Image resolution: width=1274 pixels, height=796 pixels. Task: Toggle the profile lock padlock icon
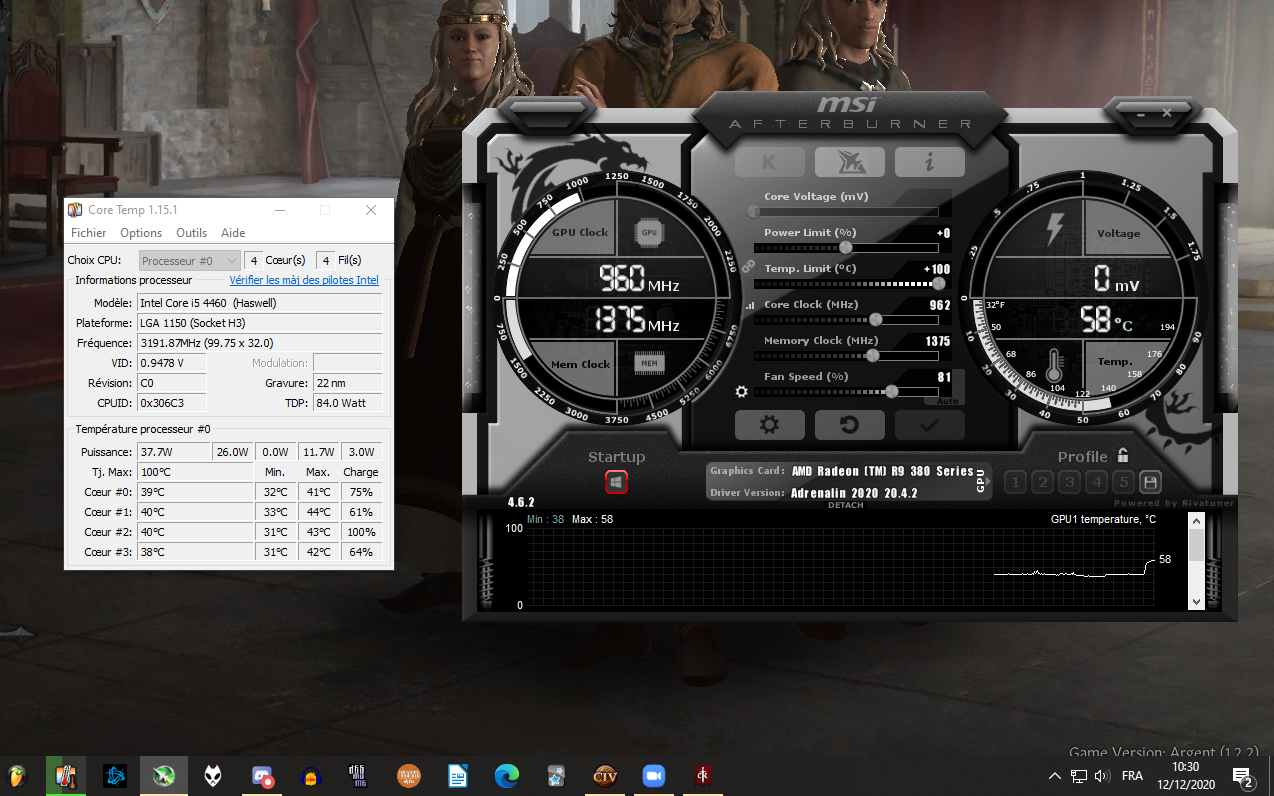click(x=1123, y=456)
